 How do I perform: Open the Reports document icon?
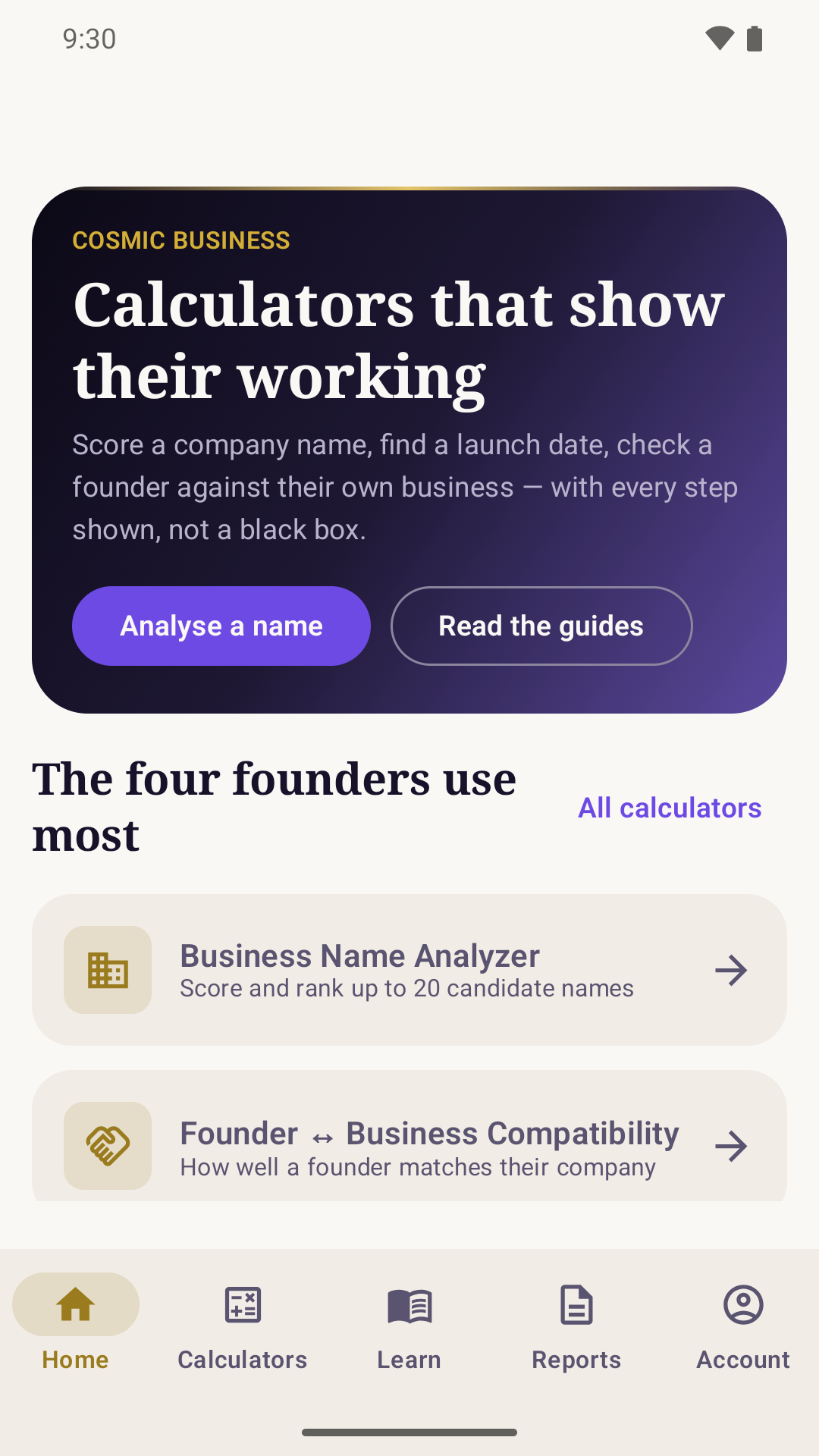(x=576, y=1304)
